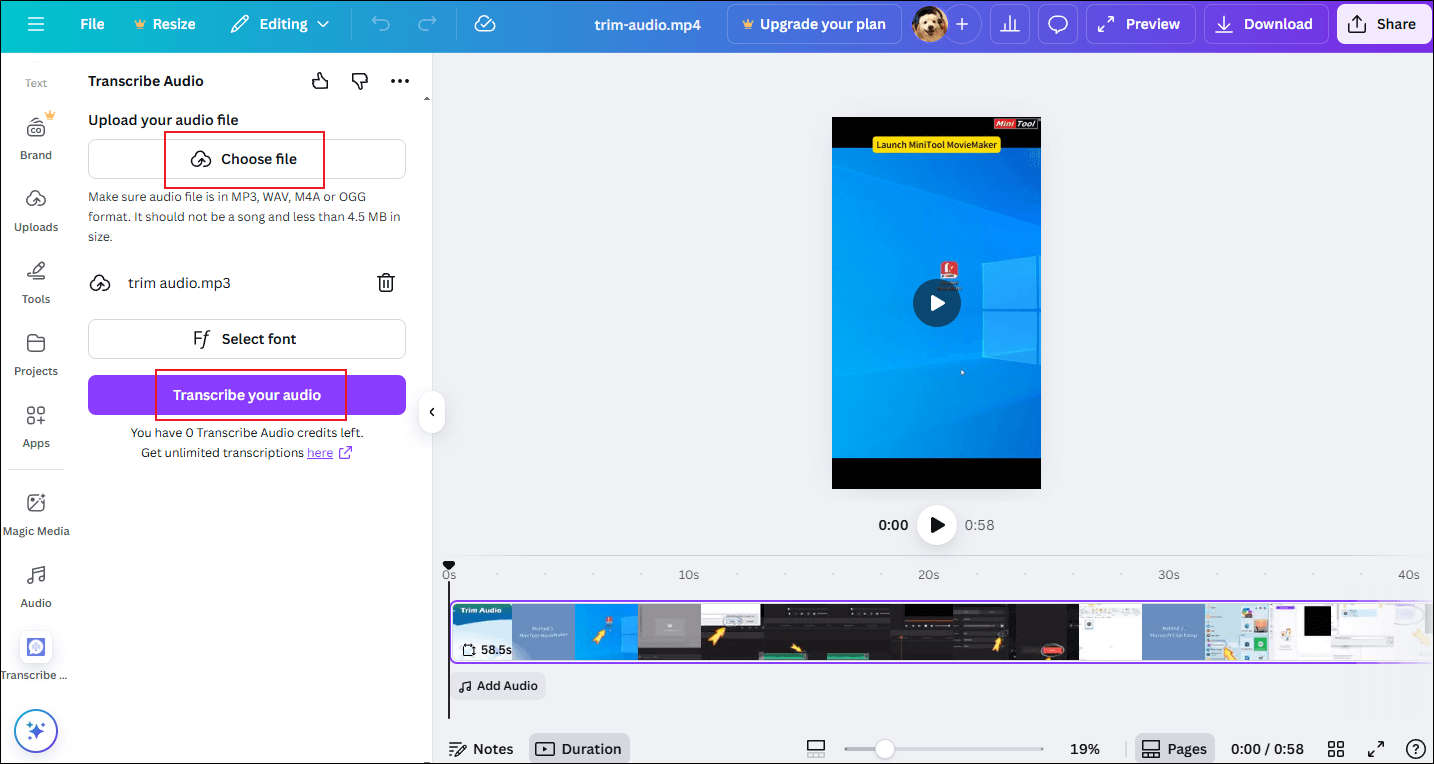Image resolution: width=1434 pixels, height=764 pixels.
Task: Open the analytics bar chart icon
Action: pyautogui.click(x=1010, y=24)
